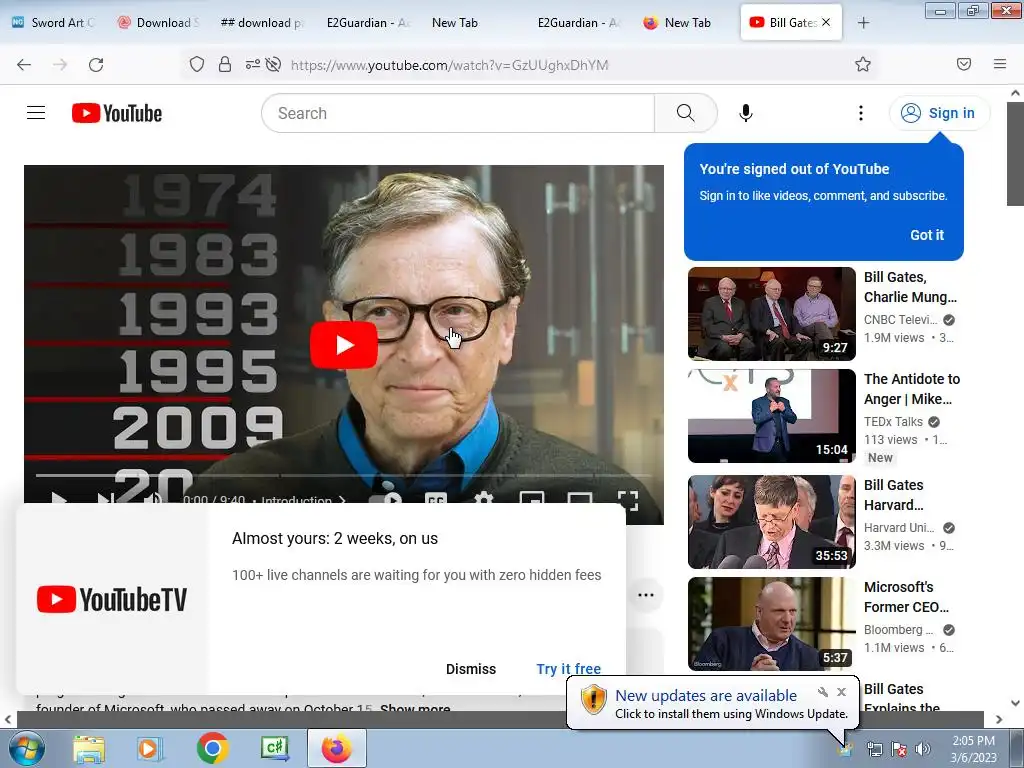Switch to the second E2Guardian tab
The image size is (1024, 768).
click(x=579, y=22)
